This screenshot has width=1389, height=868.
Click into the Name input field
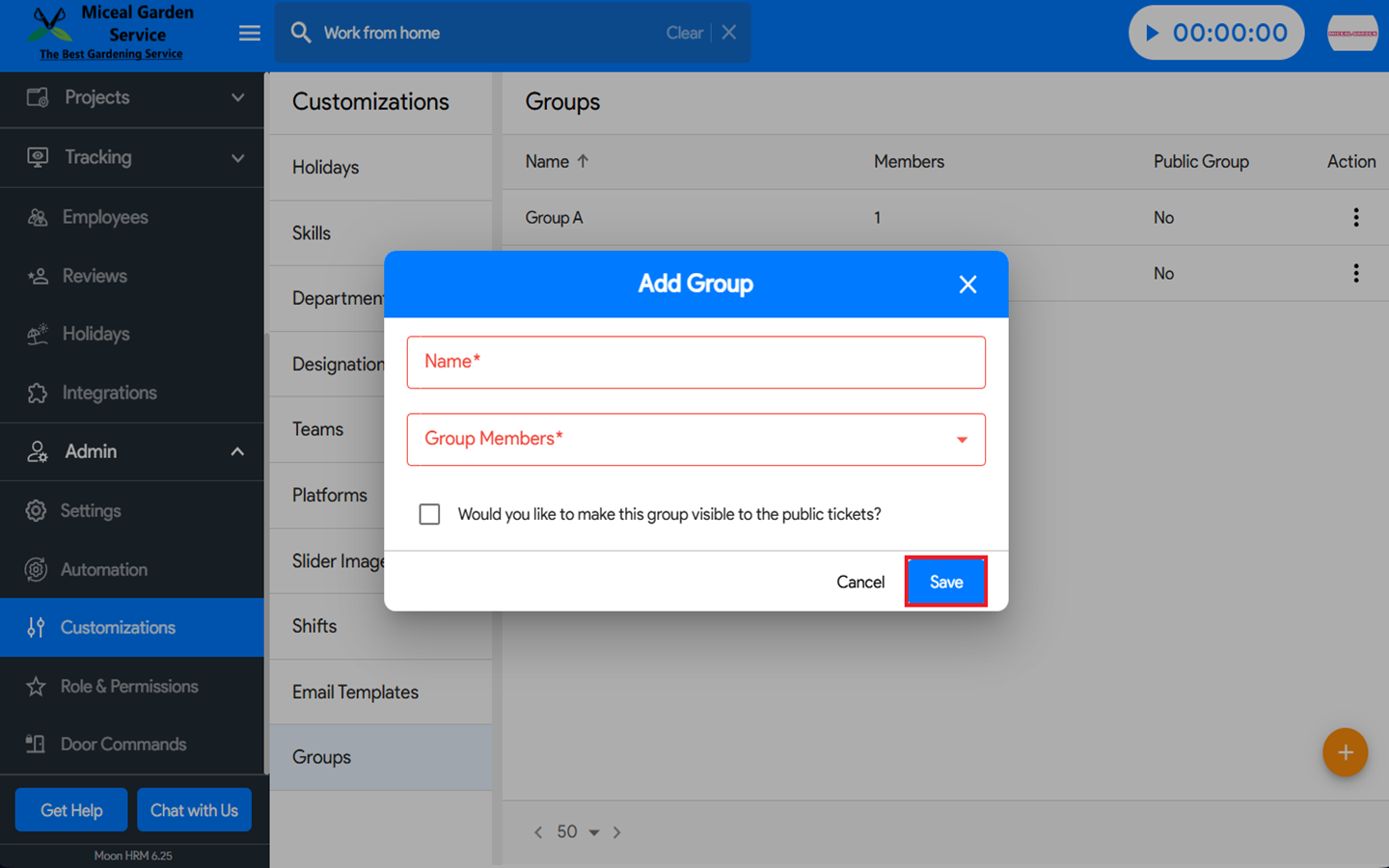[695, 363]
